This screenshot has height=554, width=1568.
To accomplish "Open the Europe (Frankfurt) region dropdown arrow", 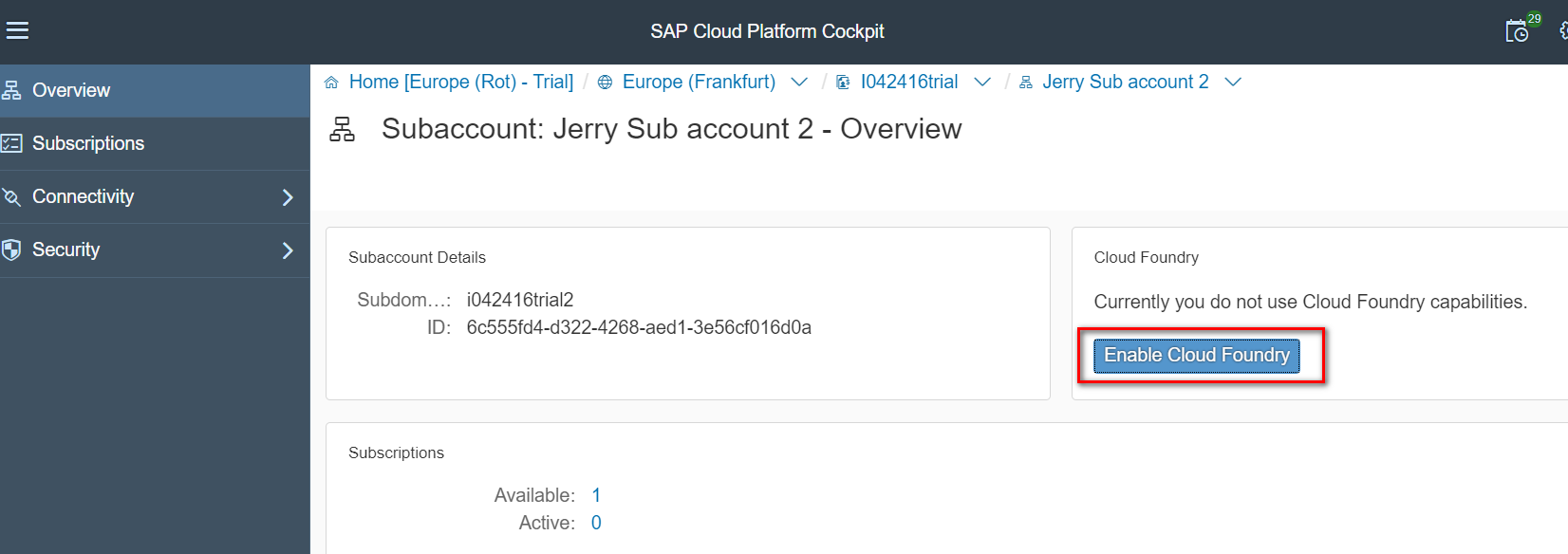I will pos(799,83).
